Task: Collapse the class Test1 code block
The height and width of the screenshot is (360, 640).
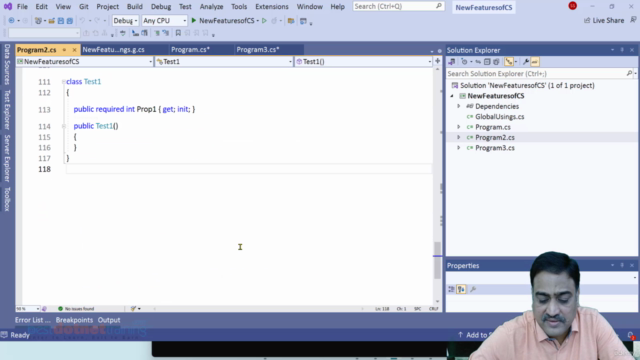Action: pyautogui.click(x=64, y=82)
